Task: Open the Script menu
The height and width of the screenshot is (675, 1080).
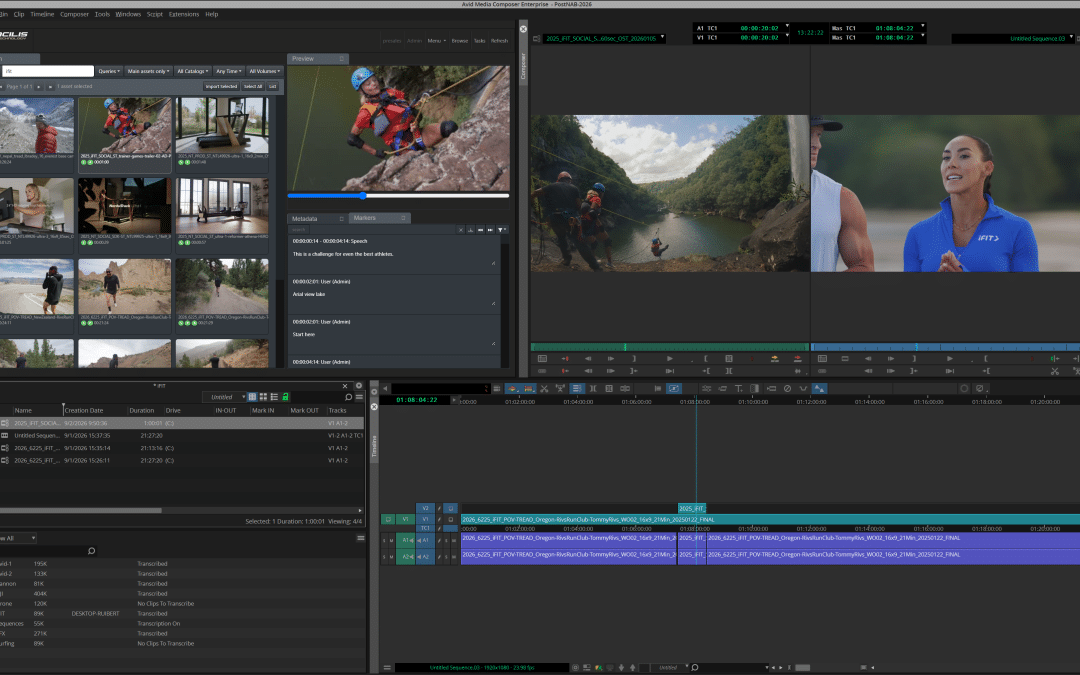Action: tap(154, 14)
